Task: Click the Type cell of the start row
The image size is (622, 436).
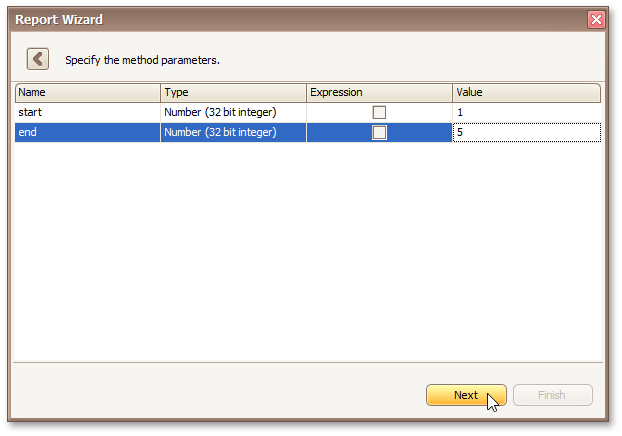Action: (x=233, y=112)
